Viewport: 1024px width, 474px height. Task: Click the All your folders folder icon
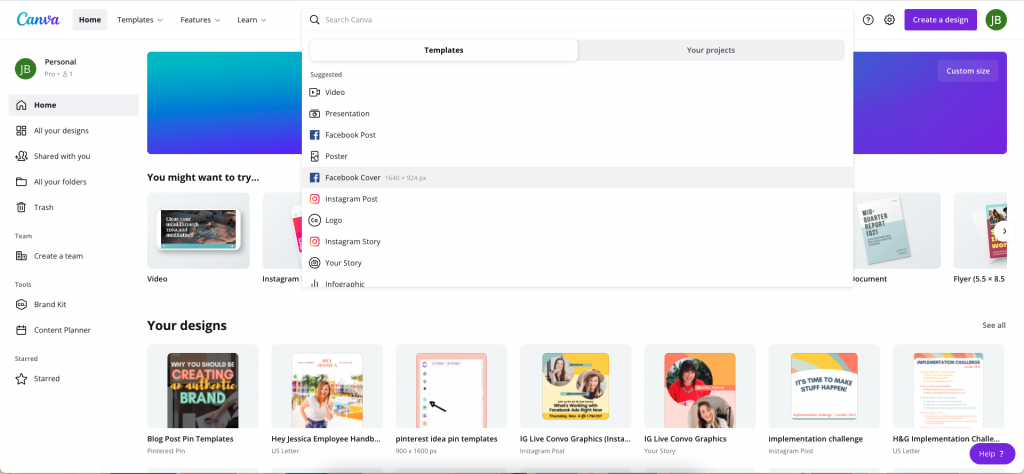tap(22, 182)
